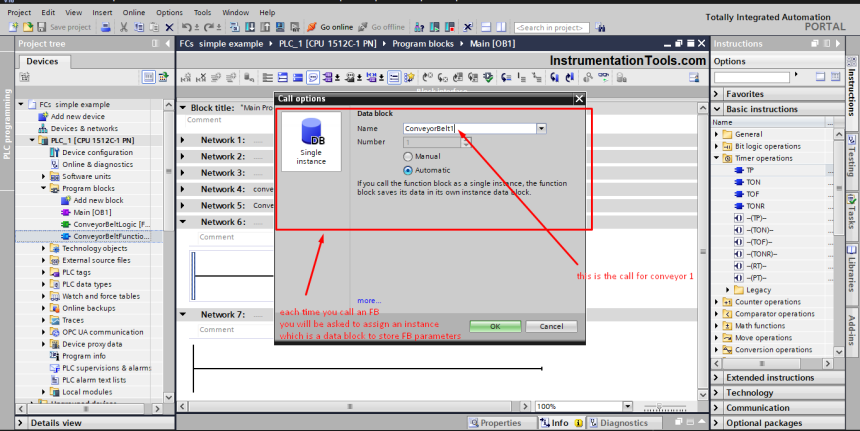Click Add new block item
This screenshot has height=431, width=860.
tap(98, 200)
